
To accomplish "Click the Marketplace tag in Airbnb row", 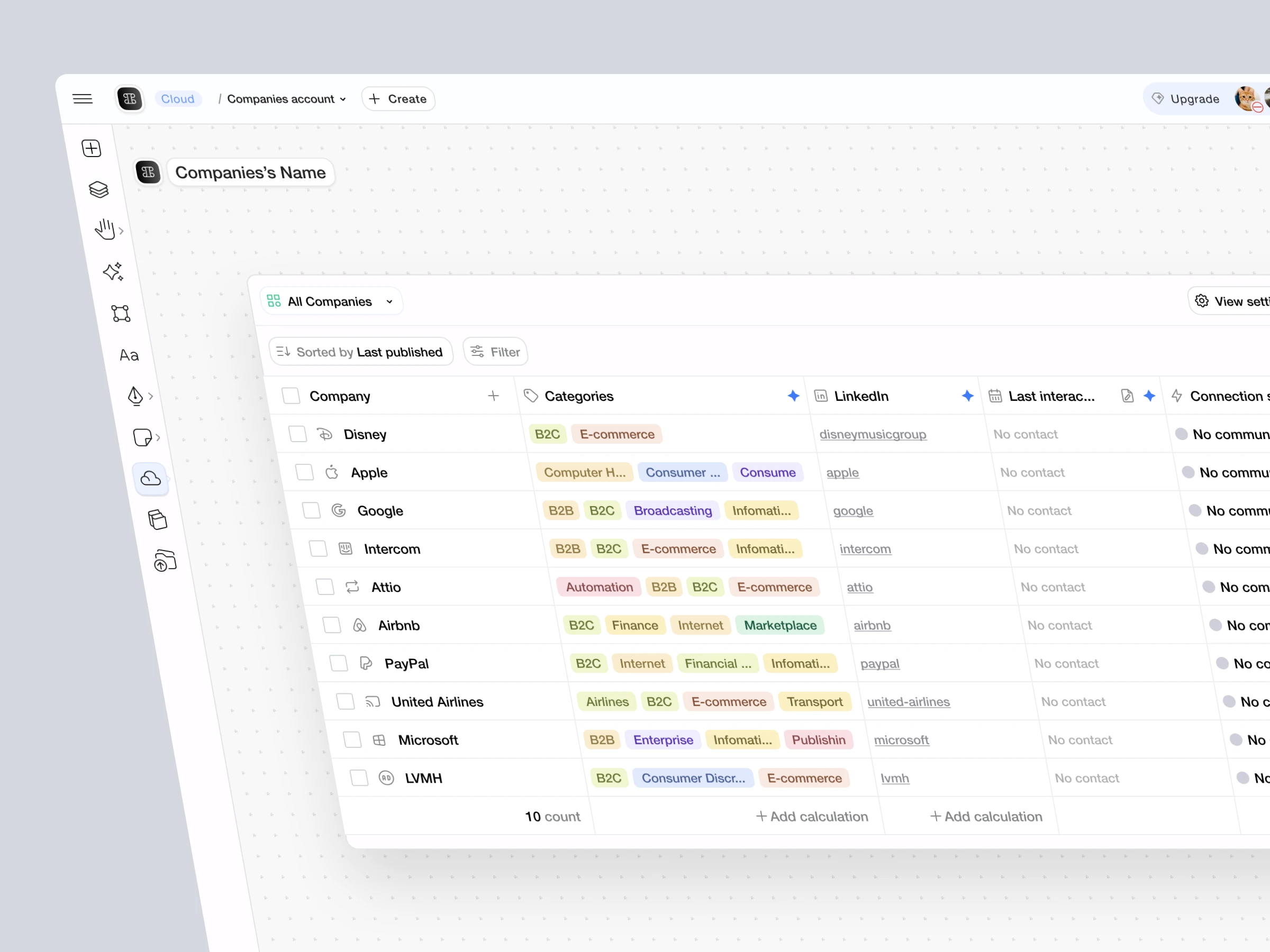I will (781, 626).
